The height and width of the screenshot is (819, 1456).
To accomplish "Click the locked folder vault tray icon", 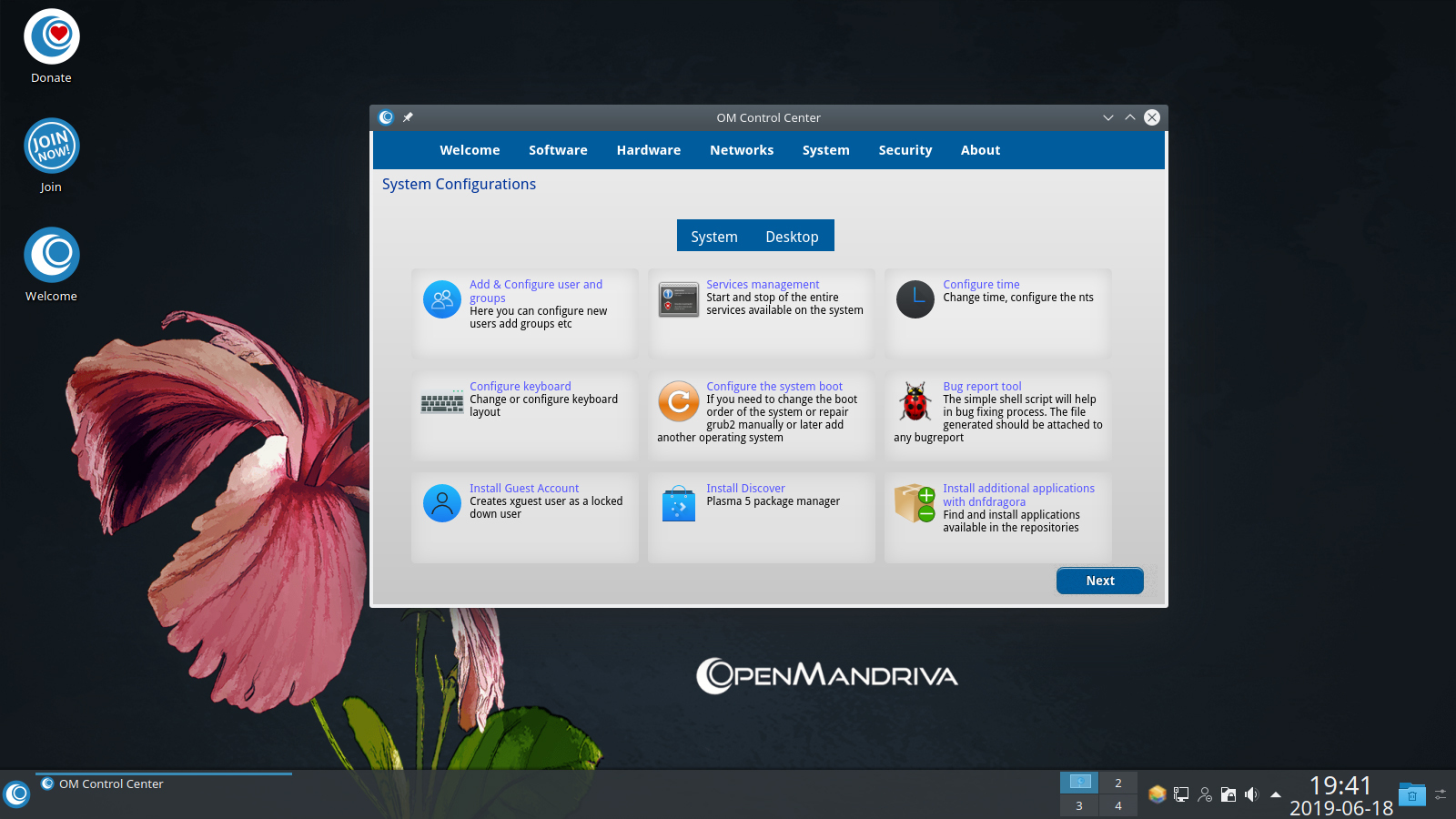I will point(1228,794).
